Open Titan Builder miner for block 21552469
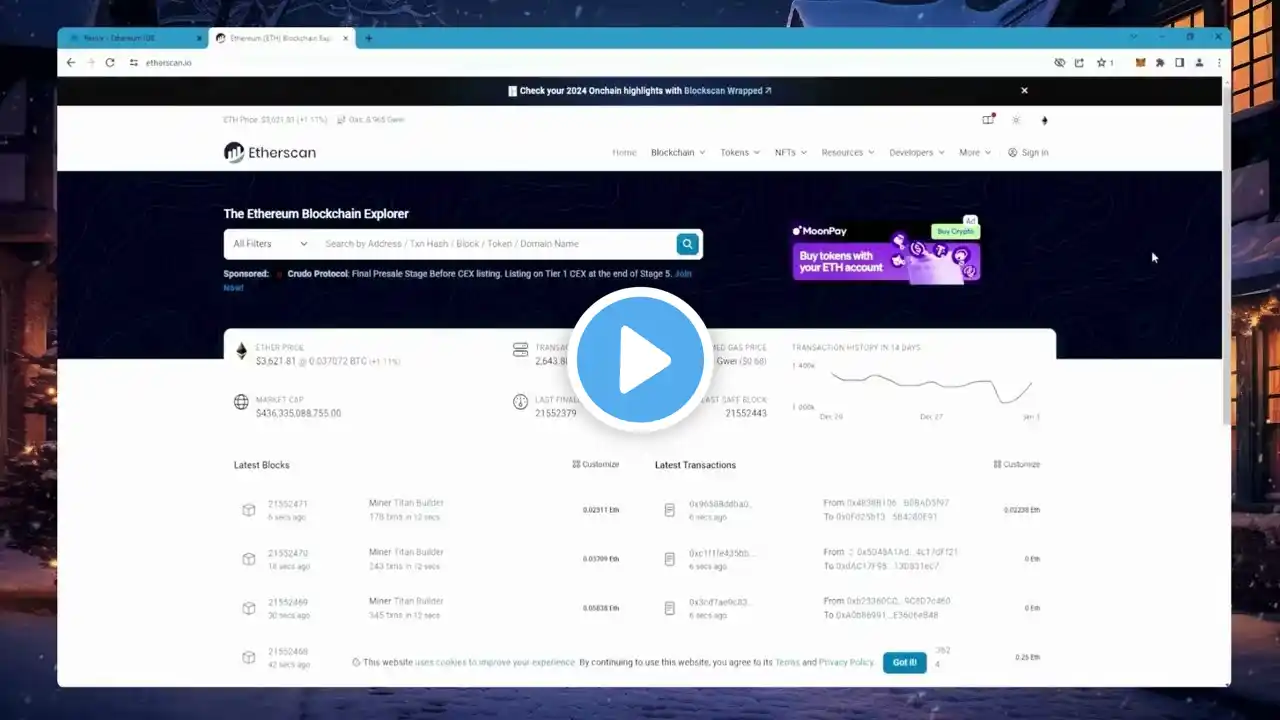 click(419, 601)
